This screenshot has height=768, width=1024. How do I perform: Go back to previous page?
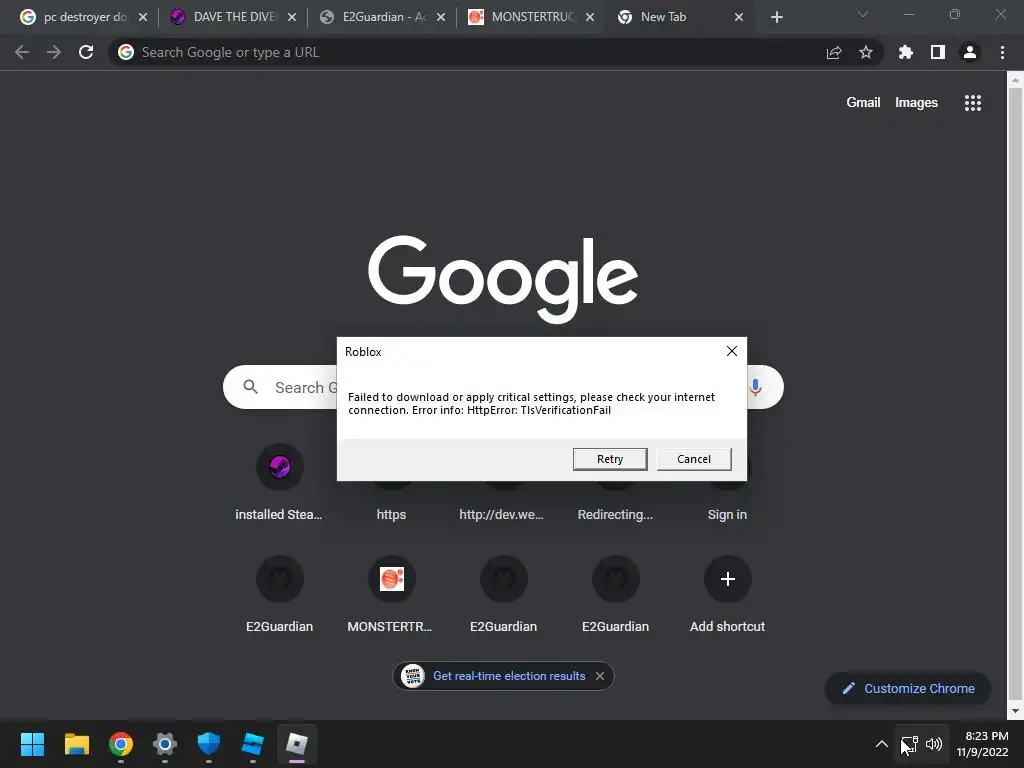pos(22,52)
